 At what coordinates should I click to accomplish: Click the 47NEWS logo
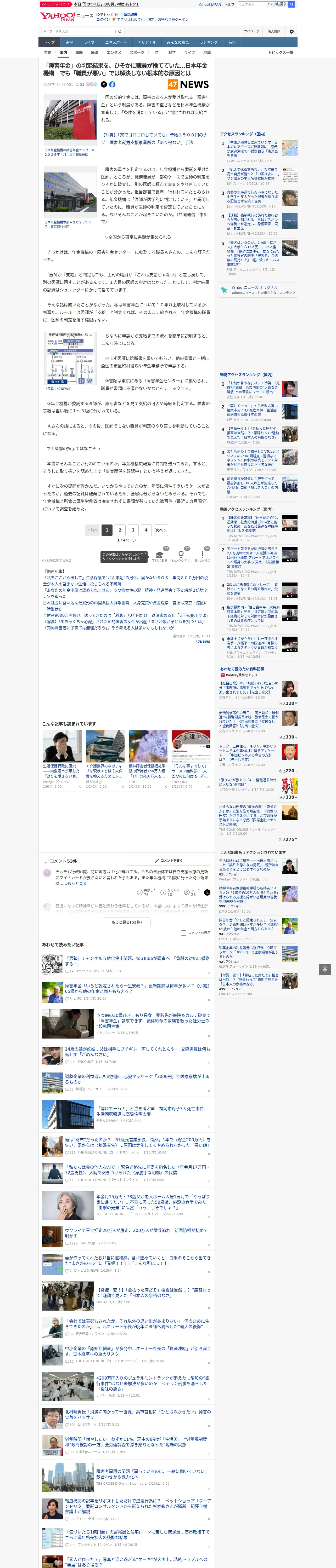coord(188,85)
